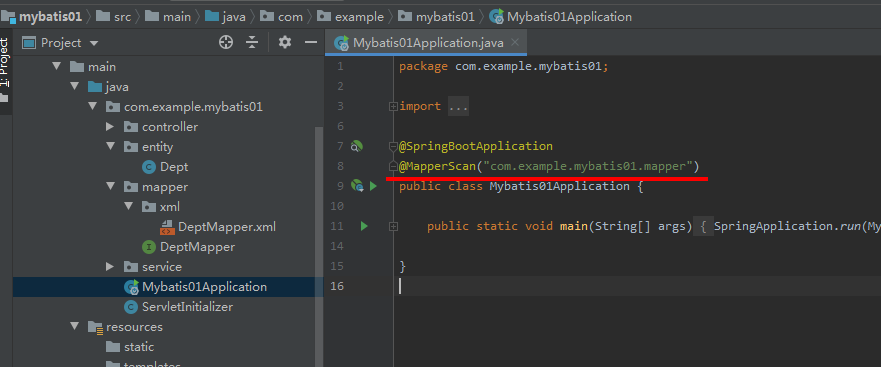The width and height of the screenshot is (881, 367).
Task: Click the DeptMapper.xml file icon
Action: click(167, 227)
